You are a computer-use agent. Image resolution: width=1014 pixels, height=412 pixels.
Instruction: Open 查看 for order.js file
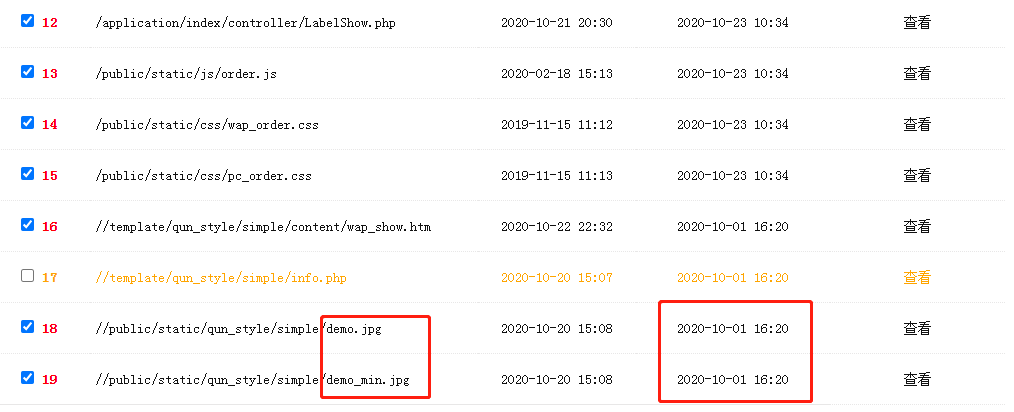(916, 73)
